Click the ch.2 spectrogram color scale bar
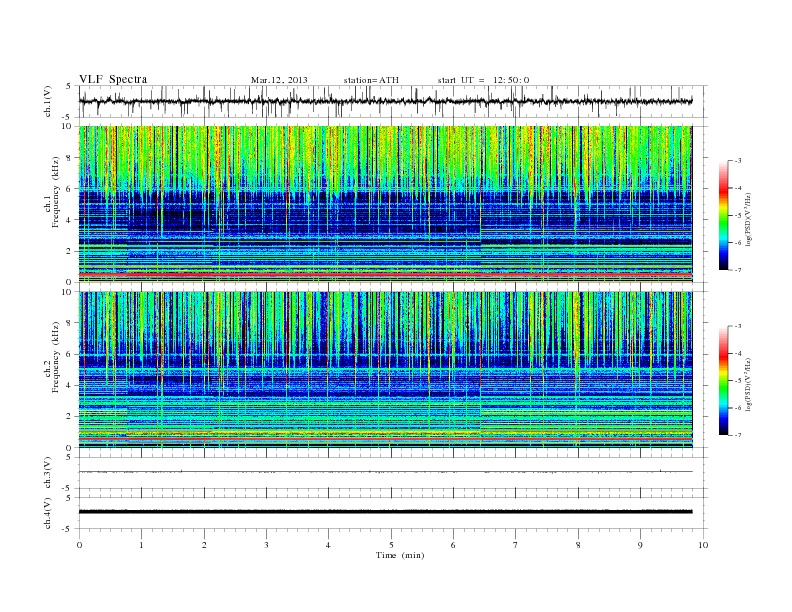Viewport: 792px width, 612px height. [724, 380]
